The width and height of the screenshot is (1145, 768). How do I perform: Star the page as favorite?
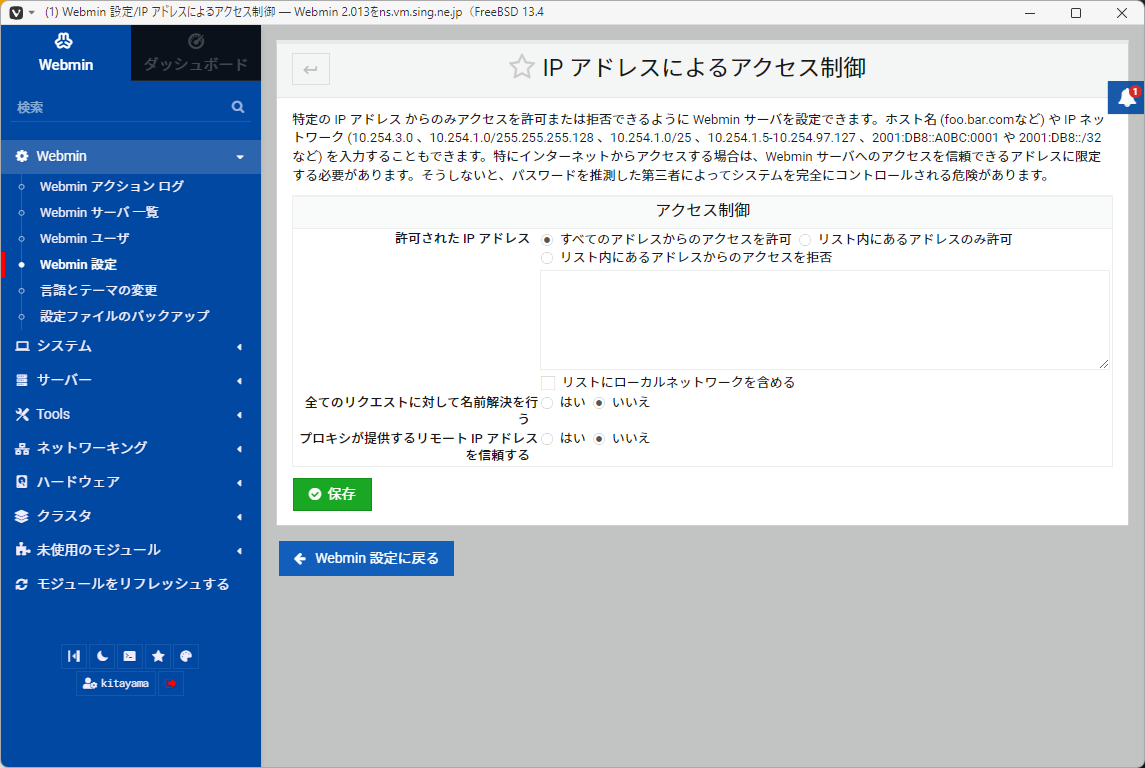(x=521, y=67)
